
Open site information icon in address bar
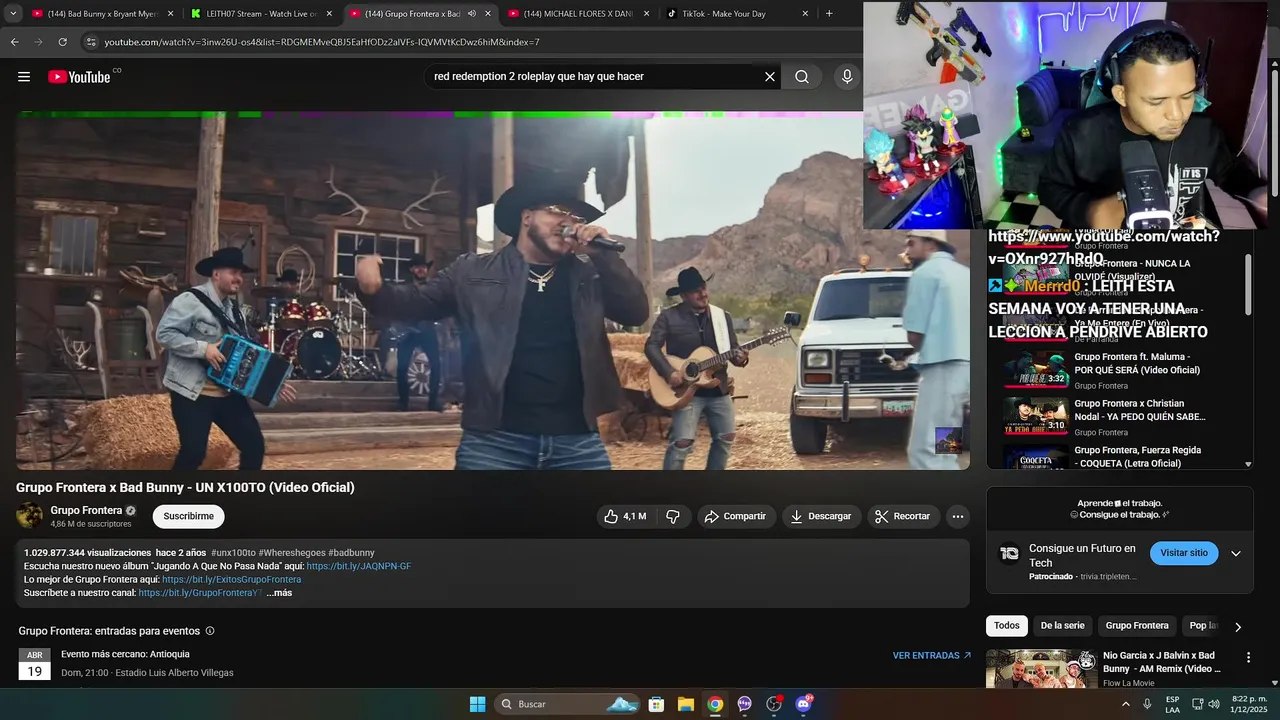(x=91, y=42)
